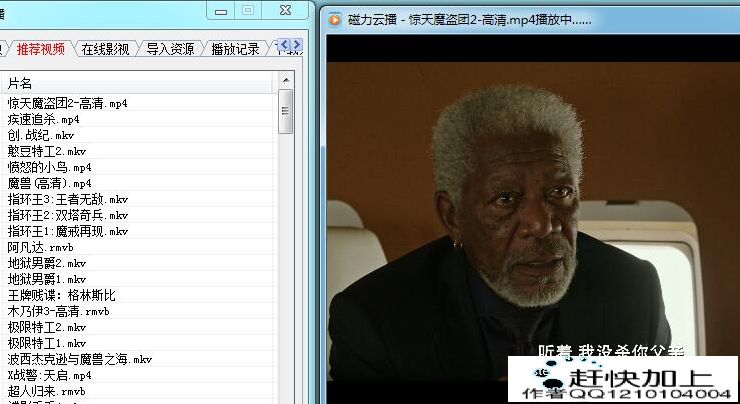This screenshot has width=740, height=404.
Task: Open the 导入资源 tab
Action: coord(170,49)
